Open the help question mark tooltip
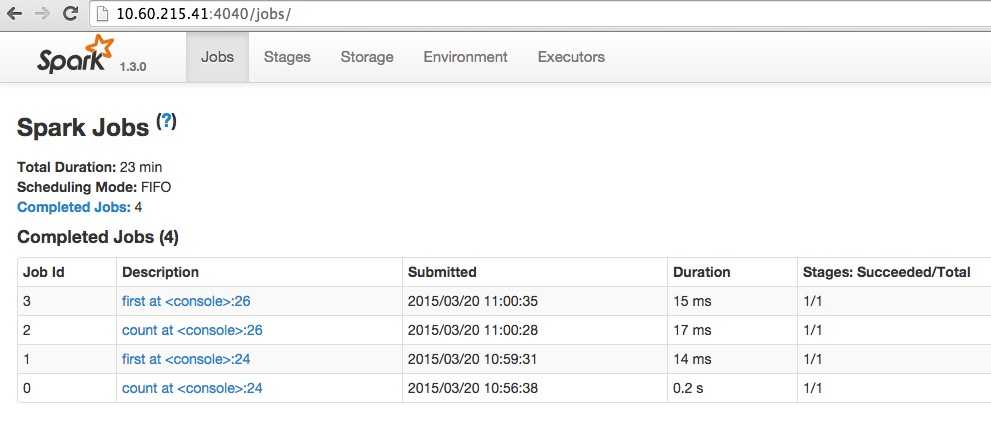Image resolution: width=991 pixels, height=447 pixels. tap(167, 121)
